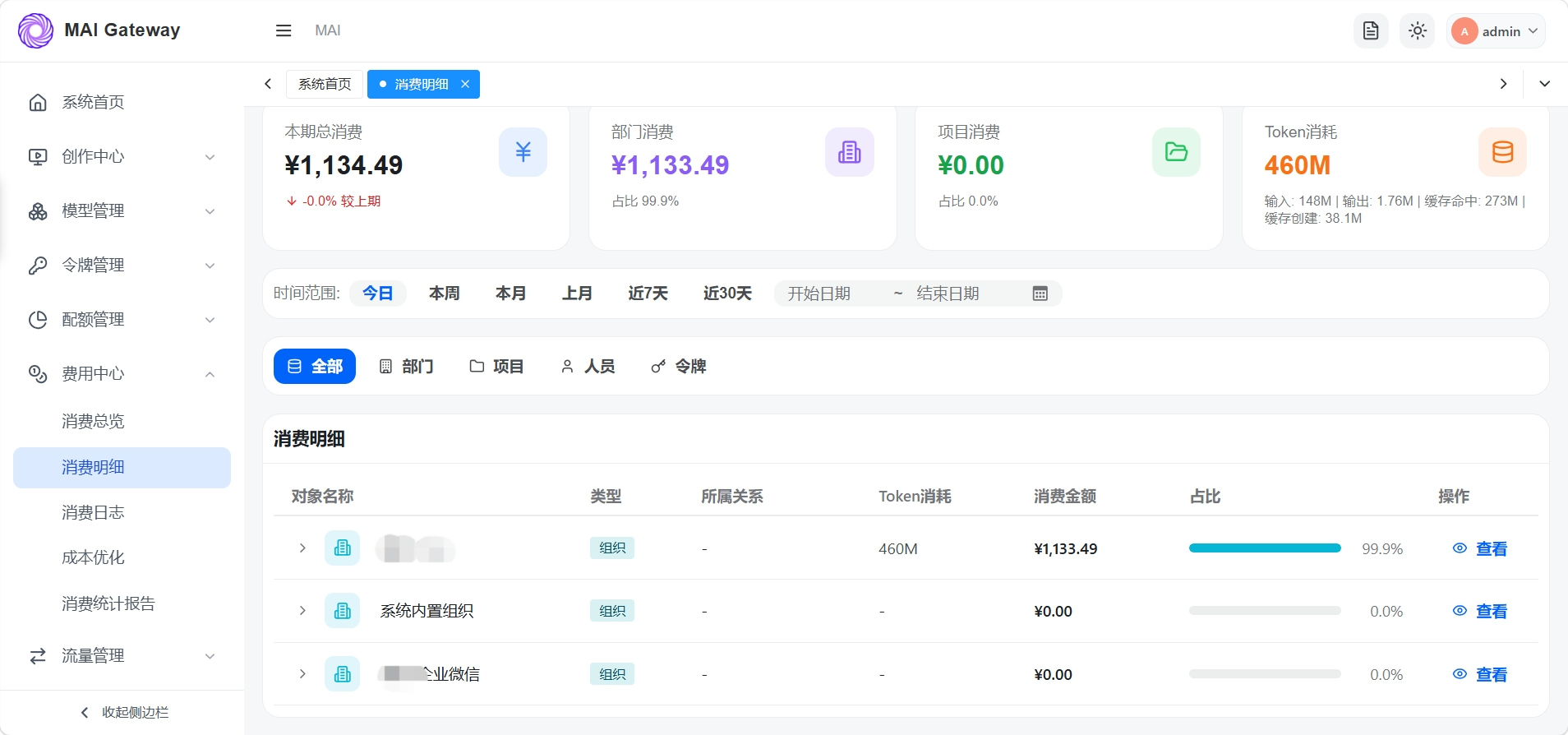Select the 全部 filter tab
Screen dimensions: 1568x735
coord(315,366)
